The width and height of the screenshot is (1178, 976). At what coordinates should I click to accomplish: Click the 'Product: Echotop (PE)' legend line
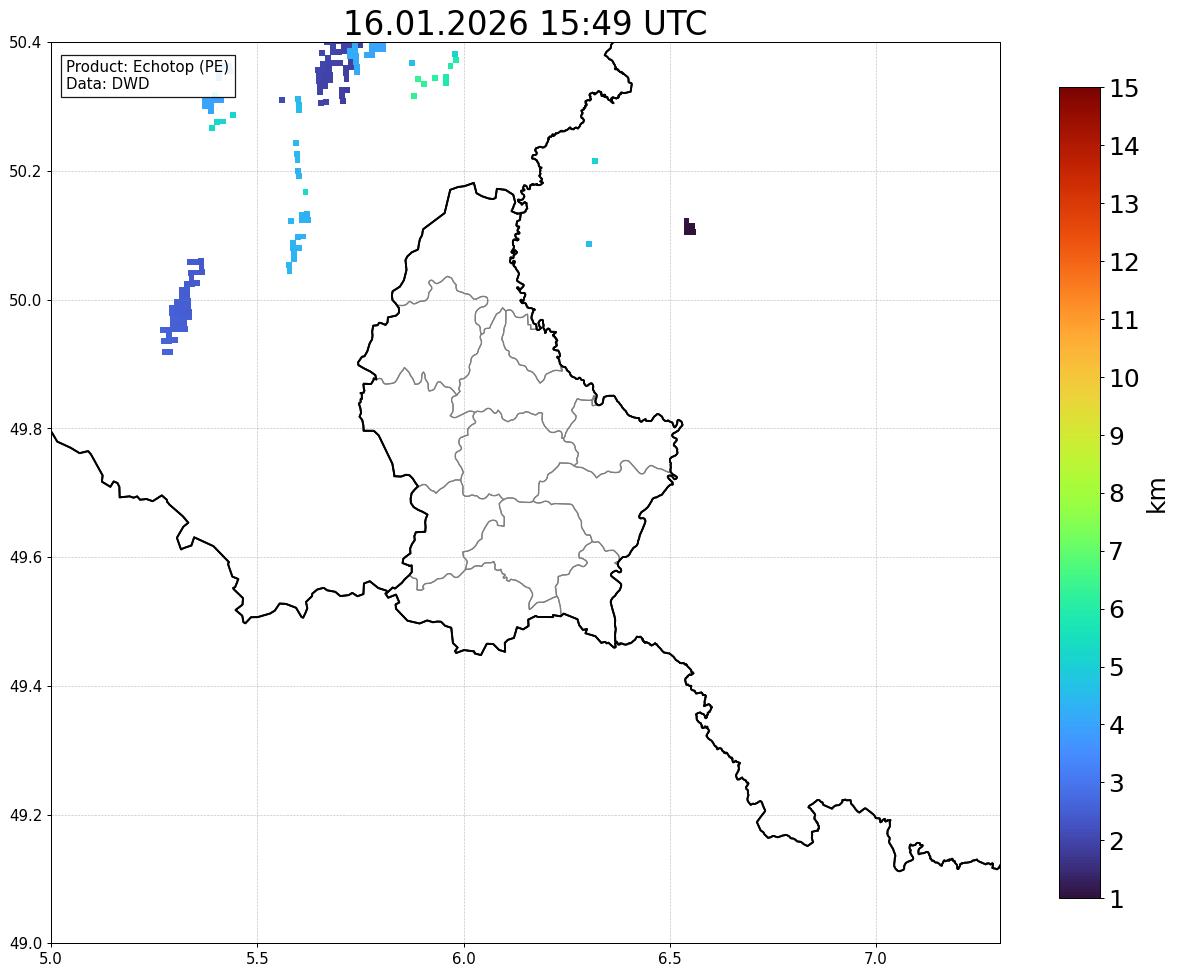tap(147, 66)
